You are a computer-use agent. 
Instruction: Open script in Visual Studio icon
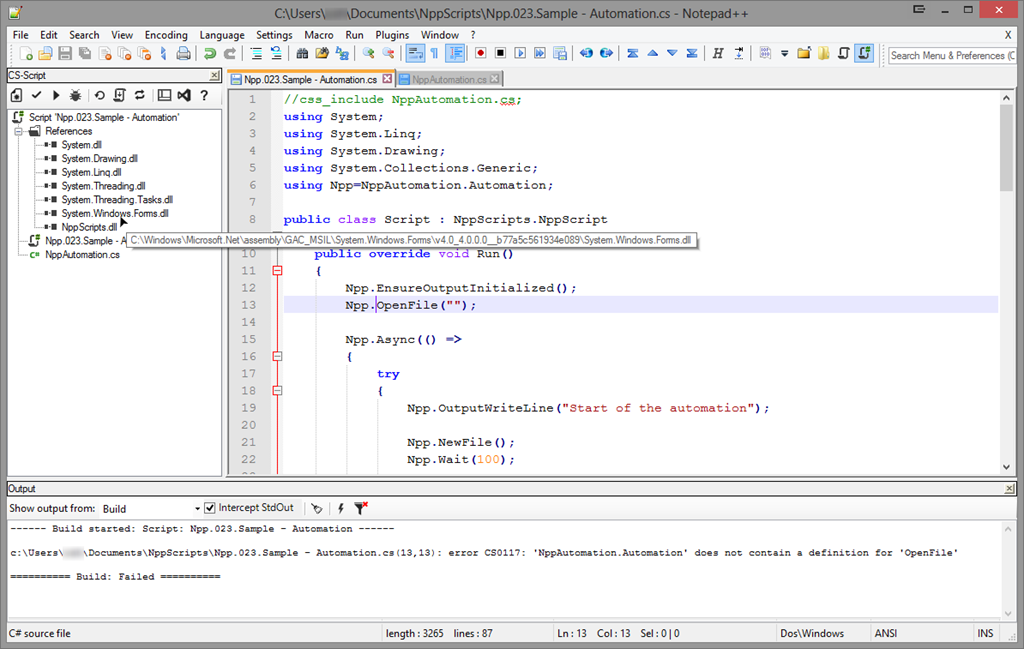184,95
